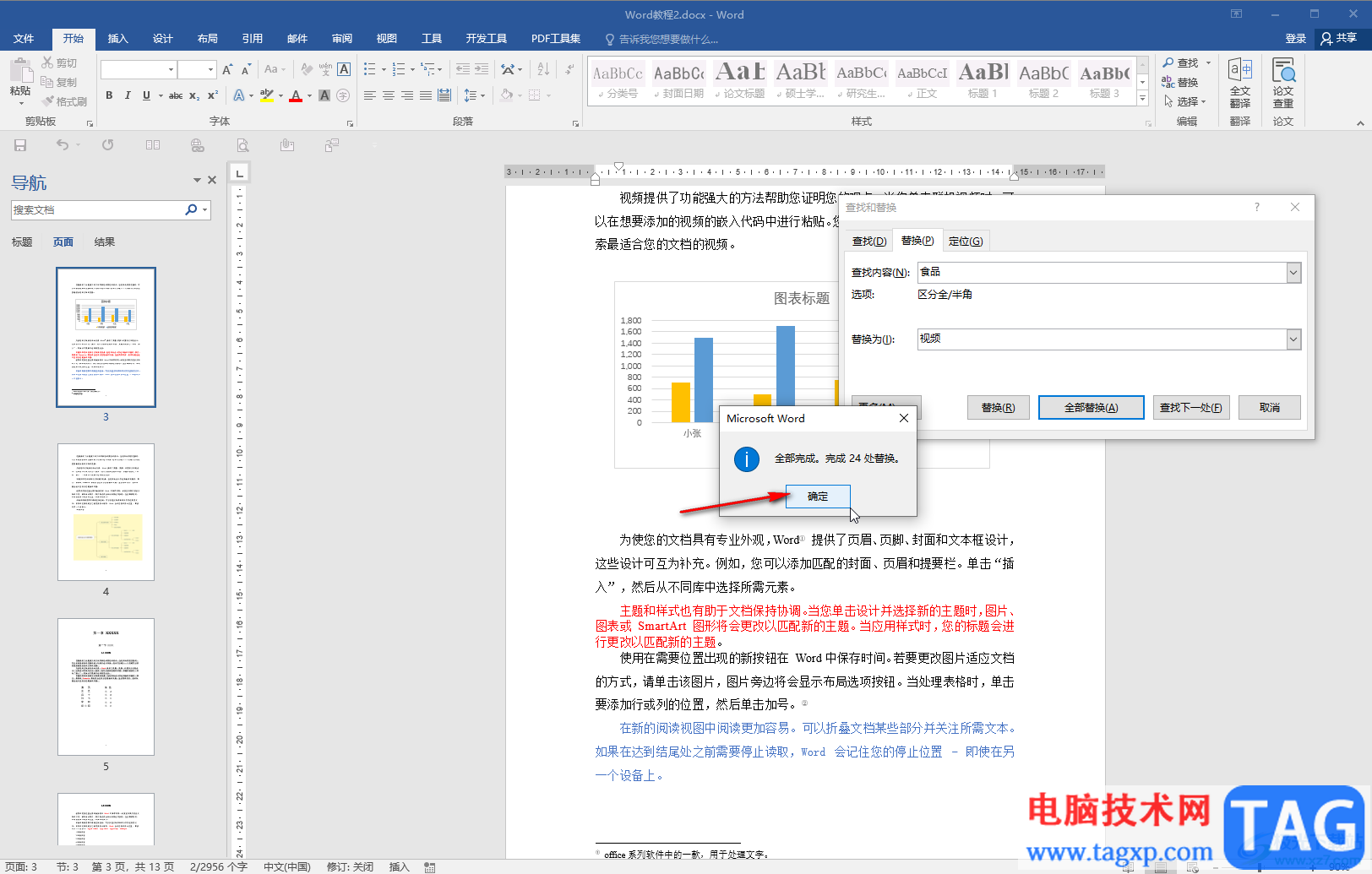Switch navigation pane to Headings (标题) tab
Image resolution: width=1372 pixels, height=874 pixels.
point(22,242)
